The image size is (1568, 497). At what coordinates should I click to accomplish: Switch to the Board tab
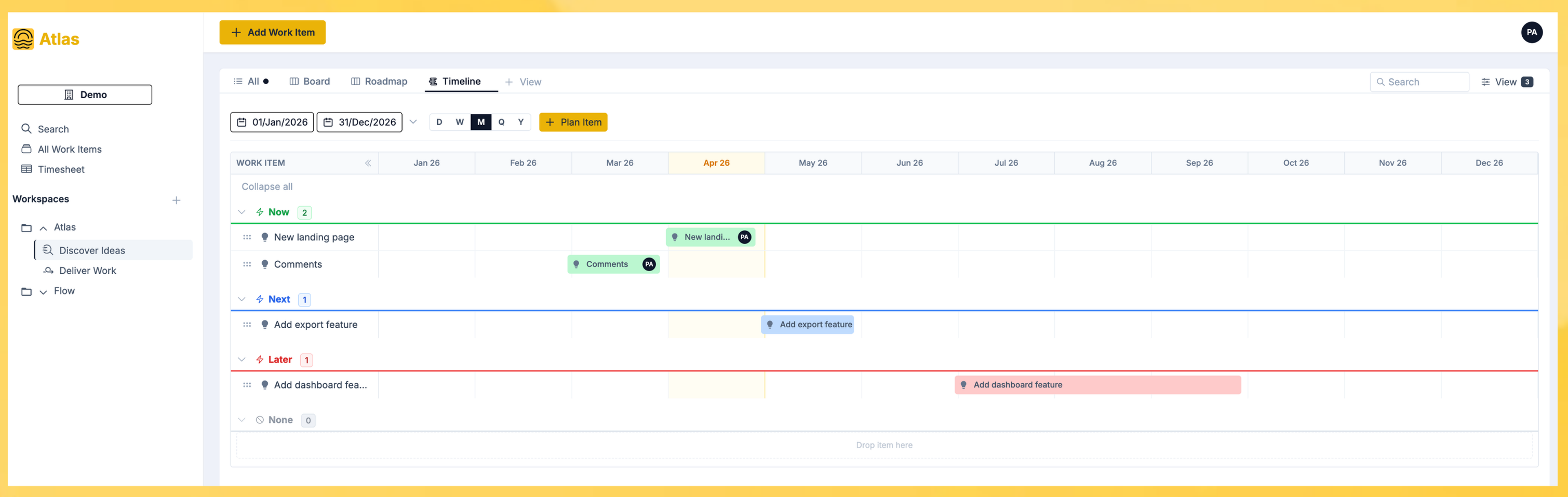(310, 82)
